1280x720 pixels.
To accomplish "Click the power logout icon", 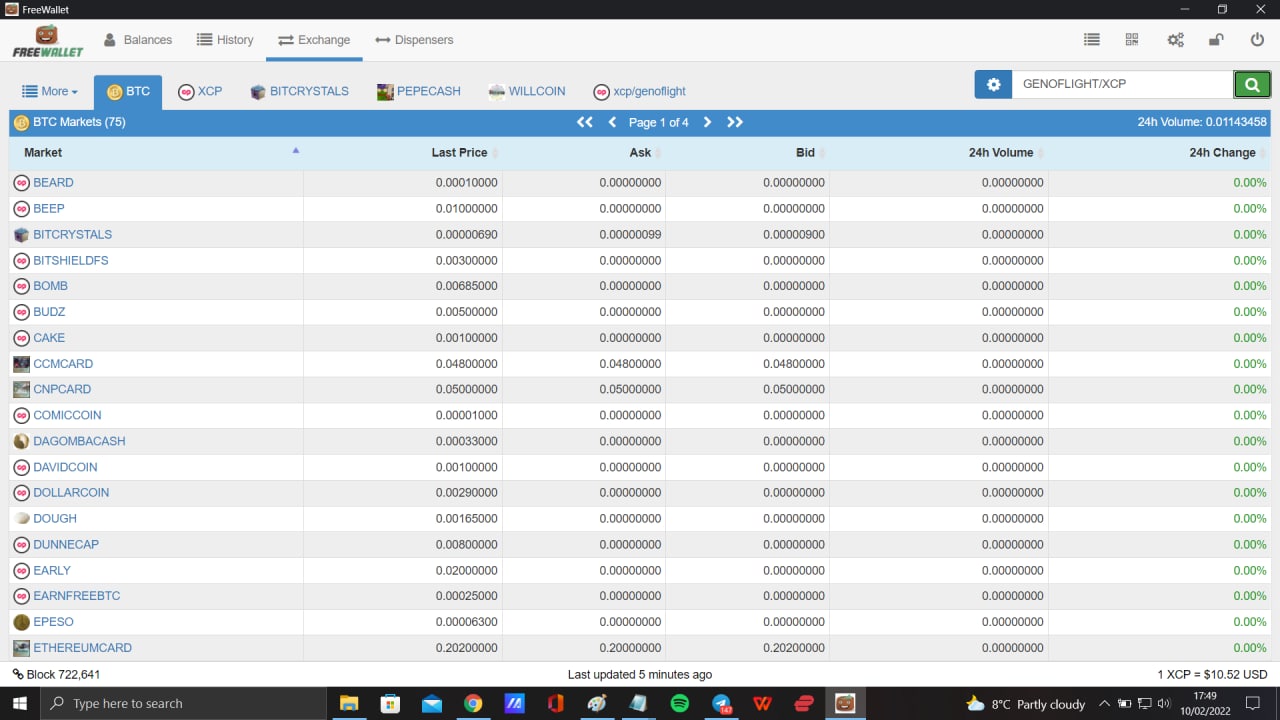I will tap(1258, 40).
